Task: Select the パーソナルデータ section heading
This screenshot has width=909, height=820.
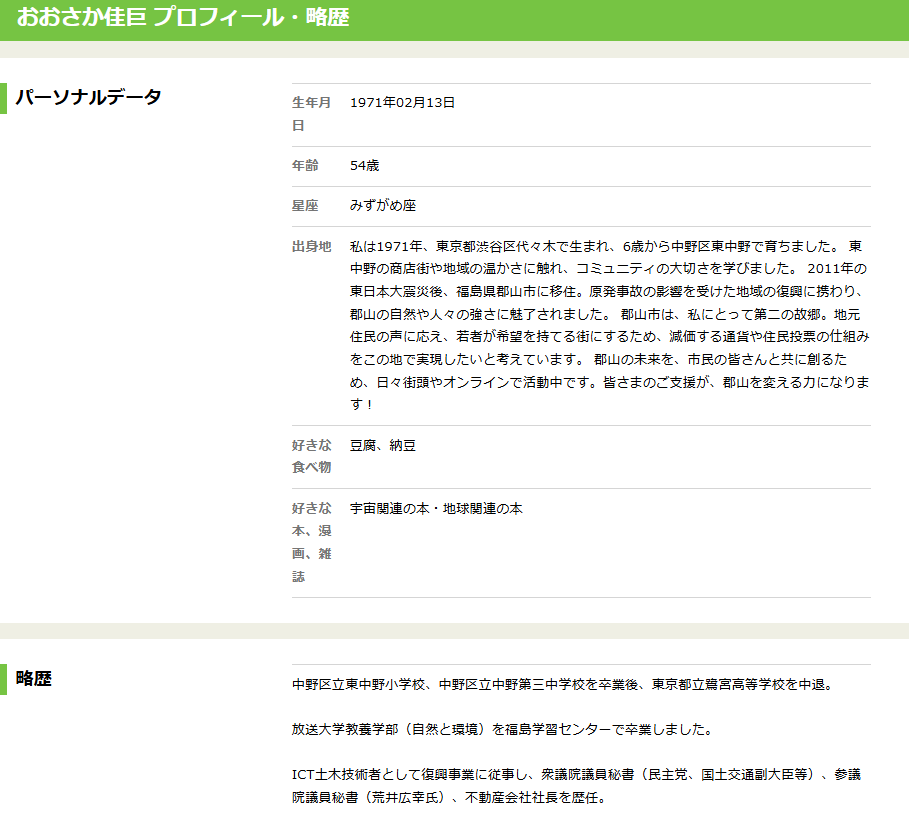Action: [88, 98]
